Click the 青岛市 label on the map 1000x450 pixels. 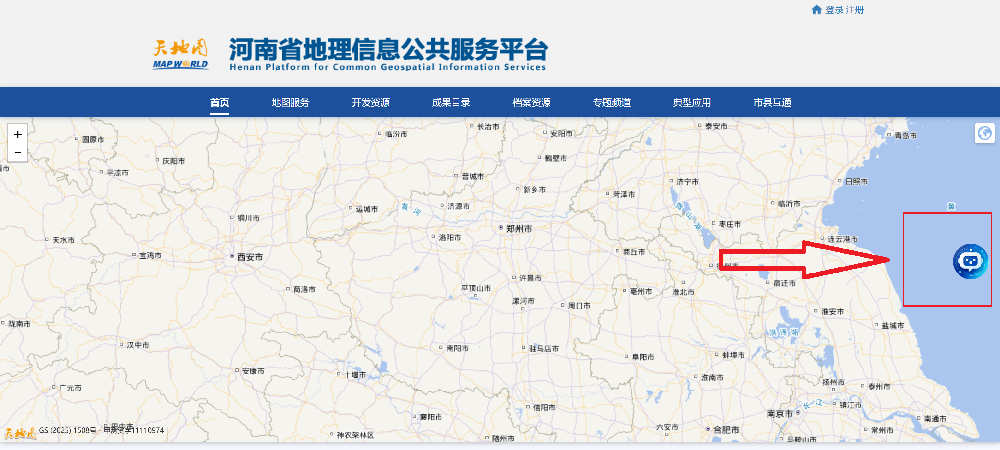point(906,136)
